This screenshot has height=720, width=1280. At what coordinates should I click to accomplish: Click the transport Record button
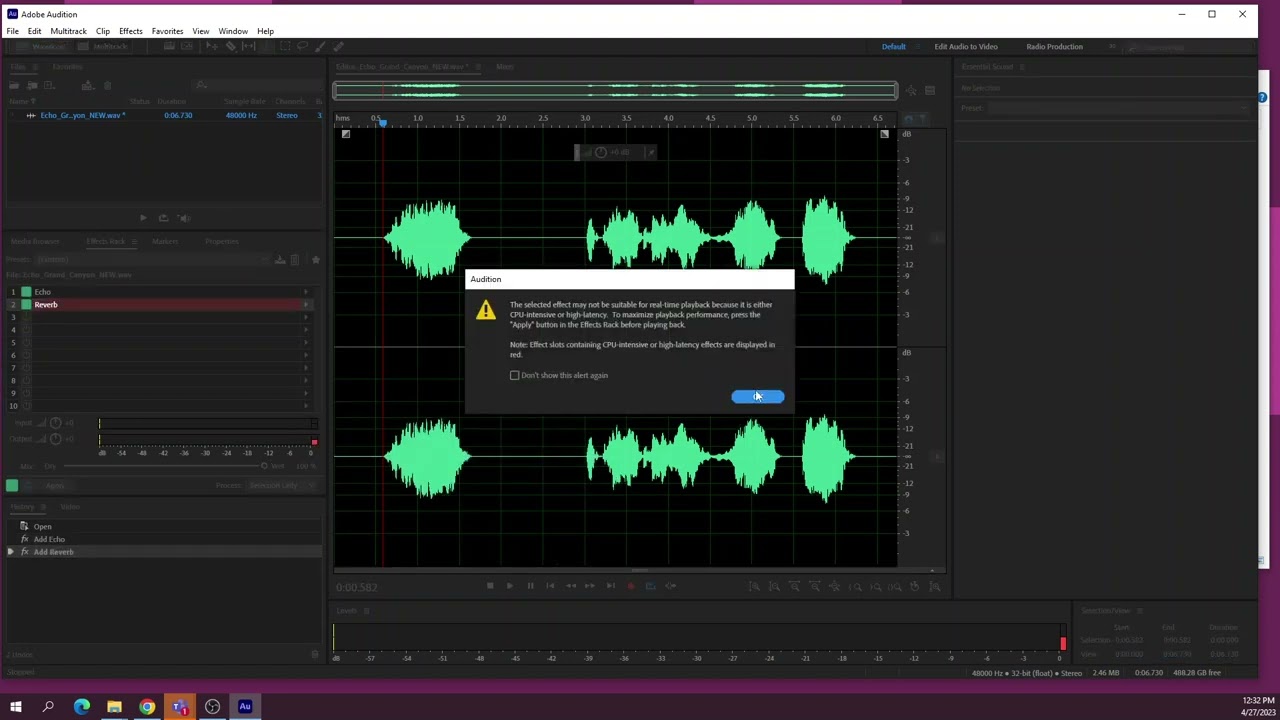[630, 586]
